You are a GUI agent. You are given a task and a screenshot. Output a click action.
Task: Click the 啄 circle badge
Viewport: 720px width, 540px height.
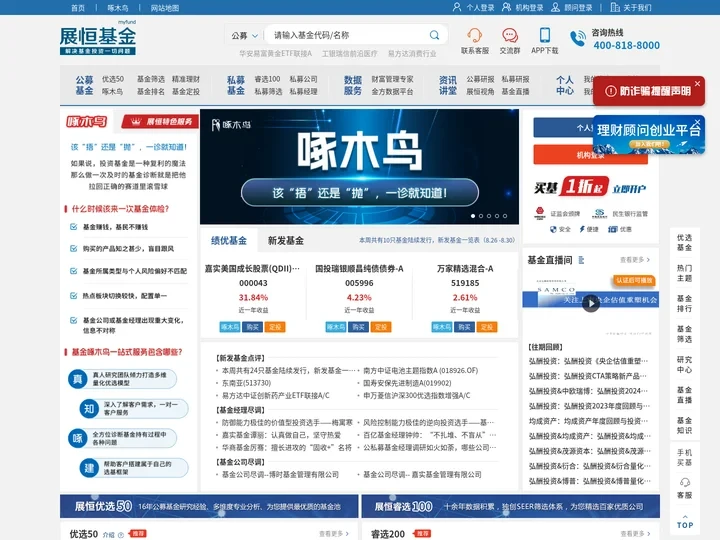coord(78,438)
